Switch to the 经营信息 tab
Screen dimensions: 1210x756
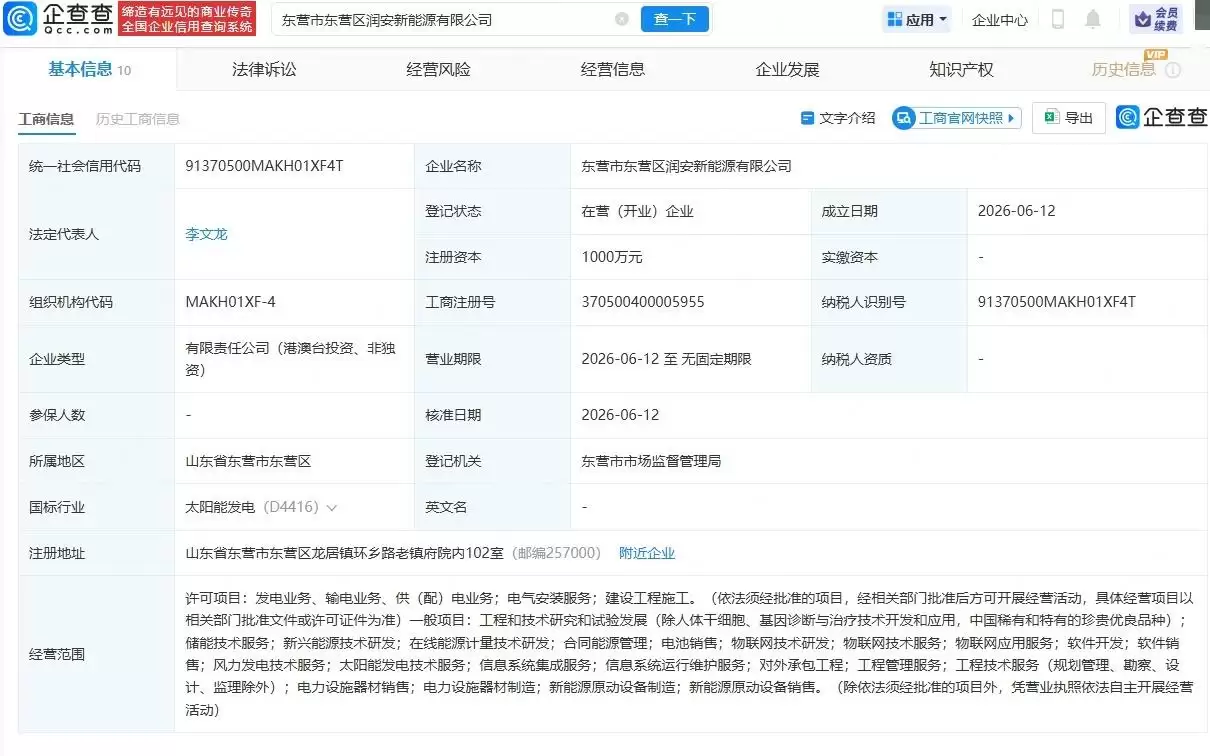[613, 69]
